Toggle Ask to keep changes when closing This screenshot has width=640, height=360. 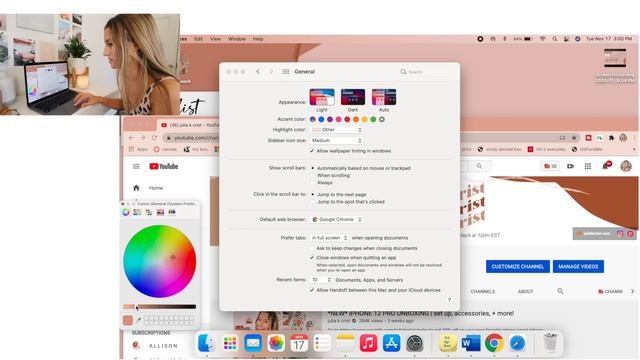[x=312, y=248]
